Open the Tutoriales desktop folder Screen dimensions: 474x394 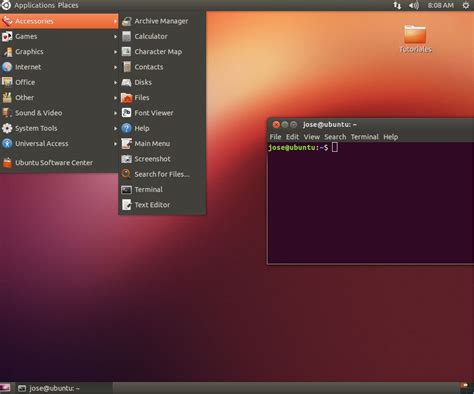(x=415, y=39)
